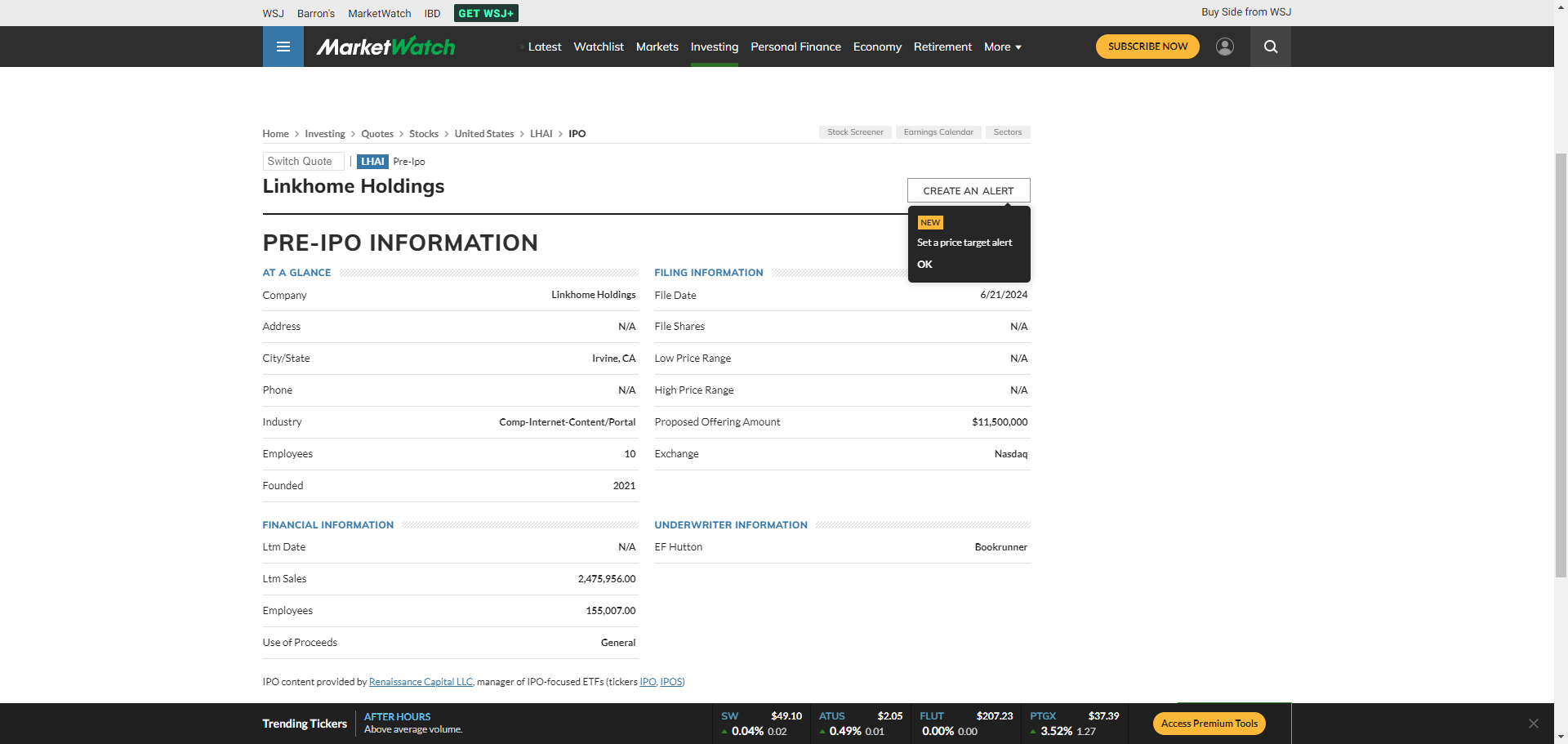Open Personal Finance section
The height and width of the screenshot is (744, 1568).
(x=796, y=47)
